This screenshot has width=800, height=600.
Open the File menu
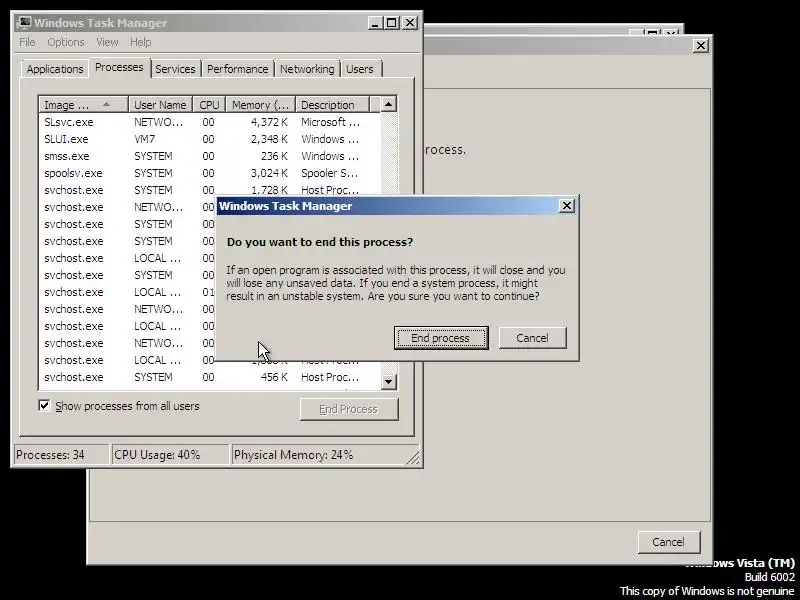[28, 42]
